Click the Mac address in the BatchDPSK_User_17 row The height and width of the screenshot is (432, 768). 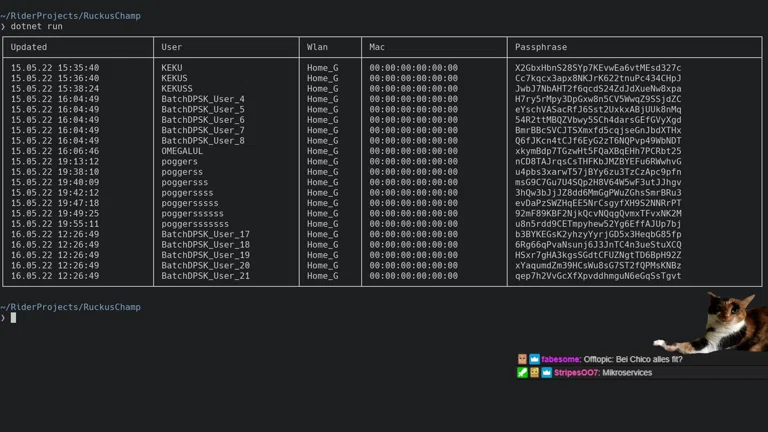click(414, 235)
